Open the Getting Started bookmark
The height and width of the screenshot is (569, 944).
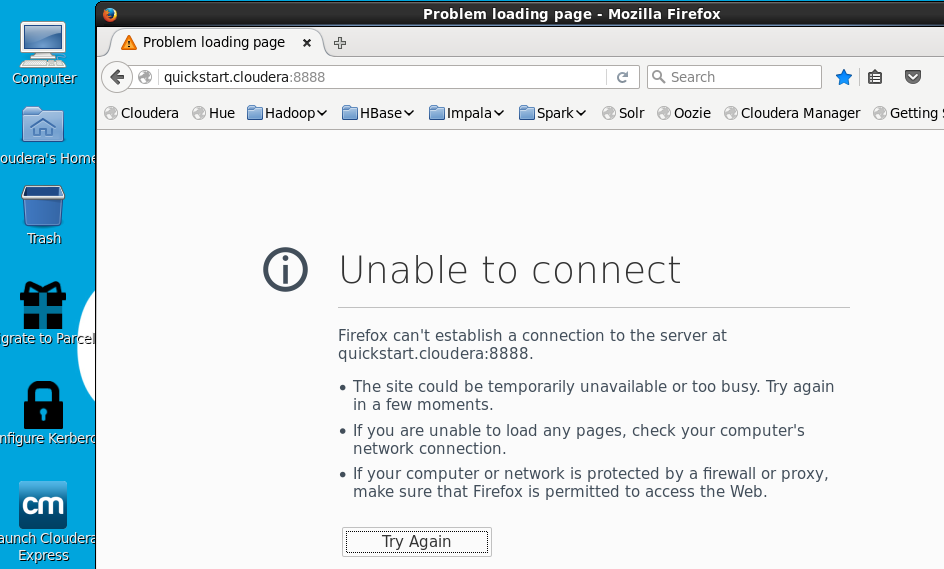pyautogui.click(x=908, y=113)
